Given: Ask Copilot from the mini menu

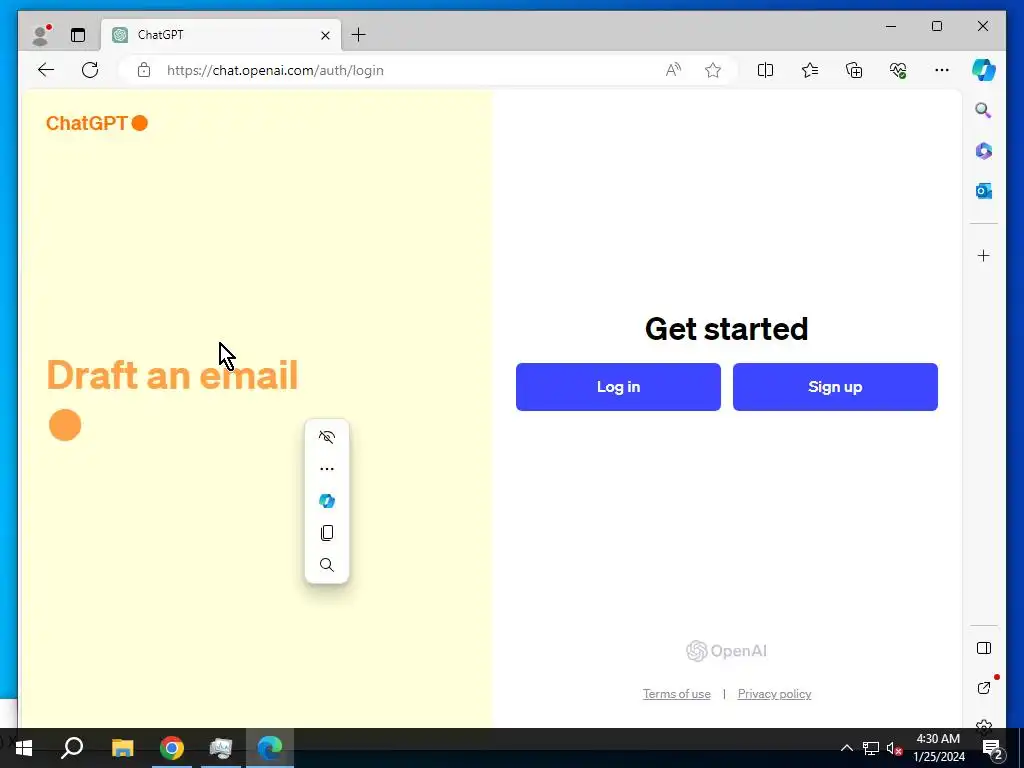Looking at the screenshot, I should click(327, 501).
